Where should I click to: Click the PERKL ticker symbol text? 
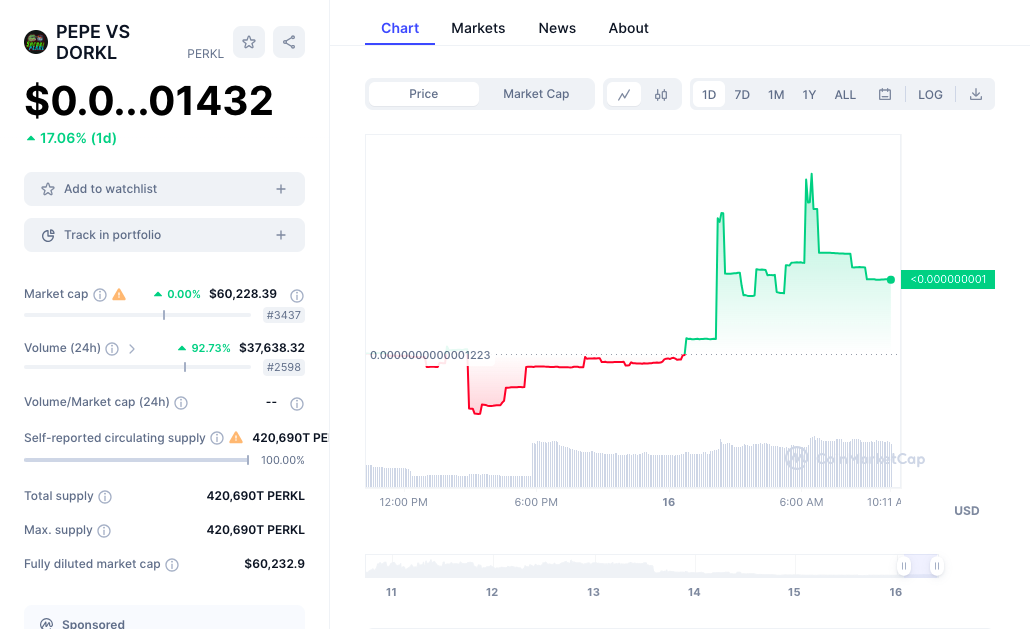(x=206, y=54)
